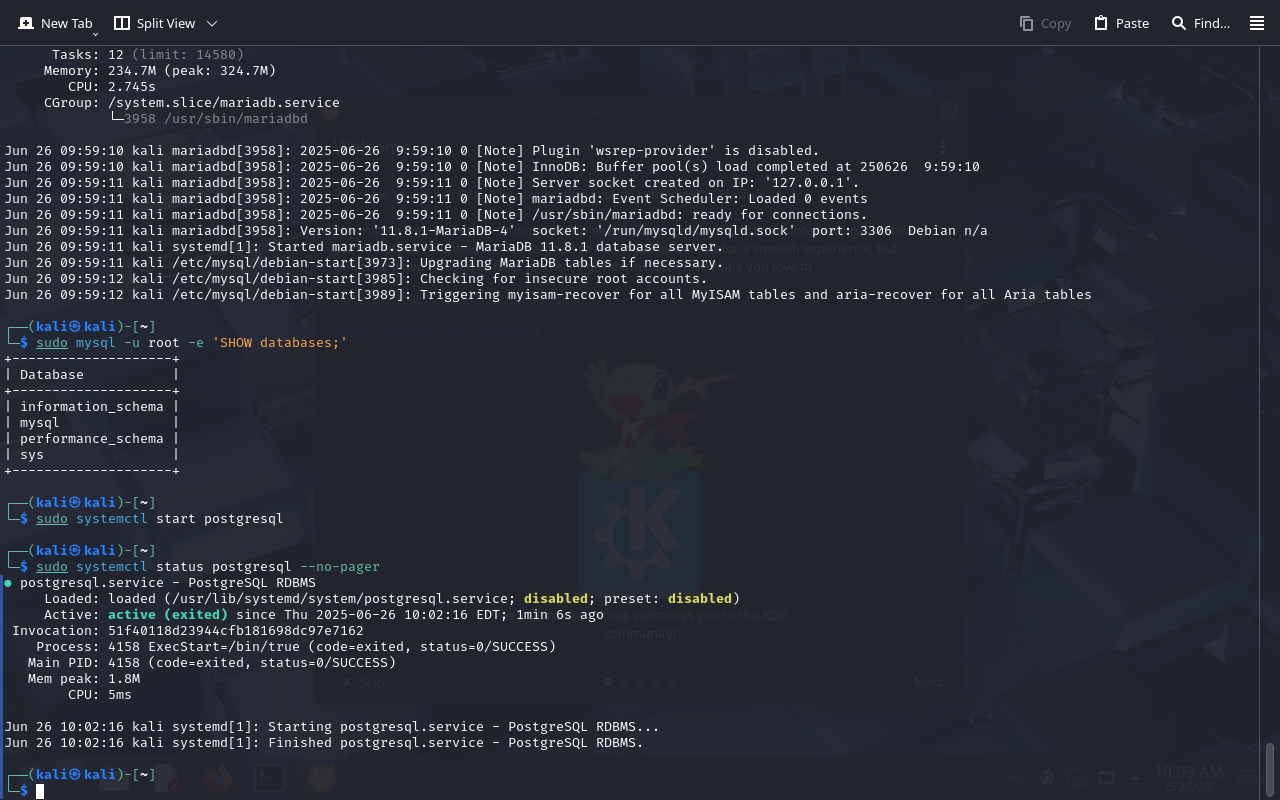The height and width of the screenshot is (800, 1280).
Task: Paste clipboard using the Paste button
Action: click(x=1121, y=23)
